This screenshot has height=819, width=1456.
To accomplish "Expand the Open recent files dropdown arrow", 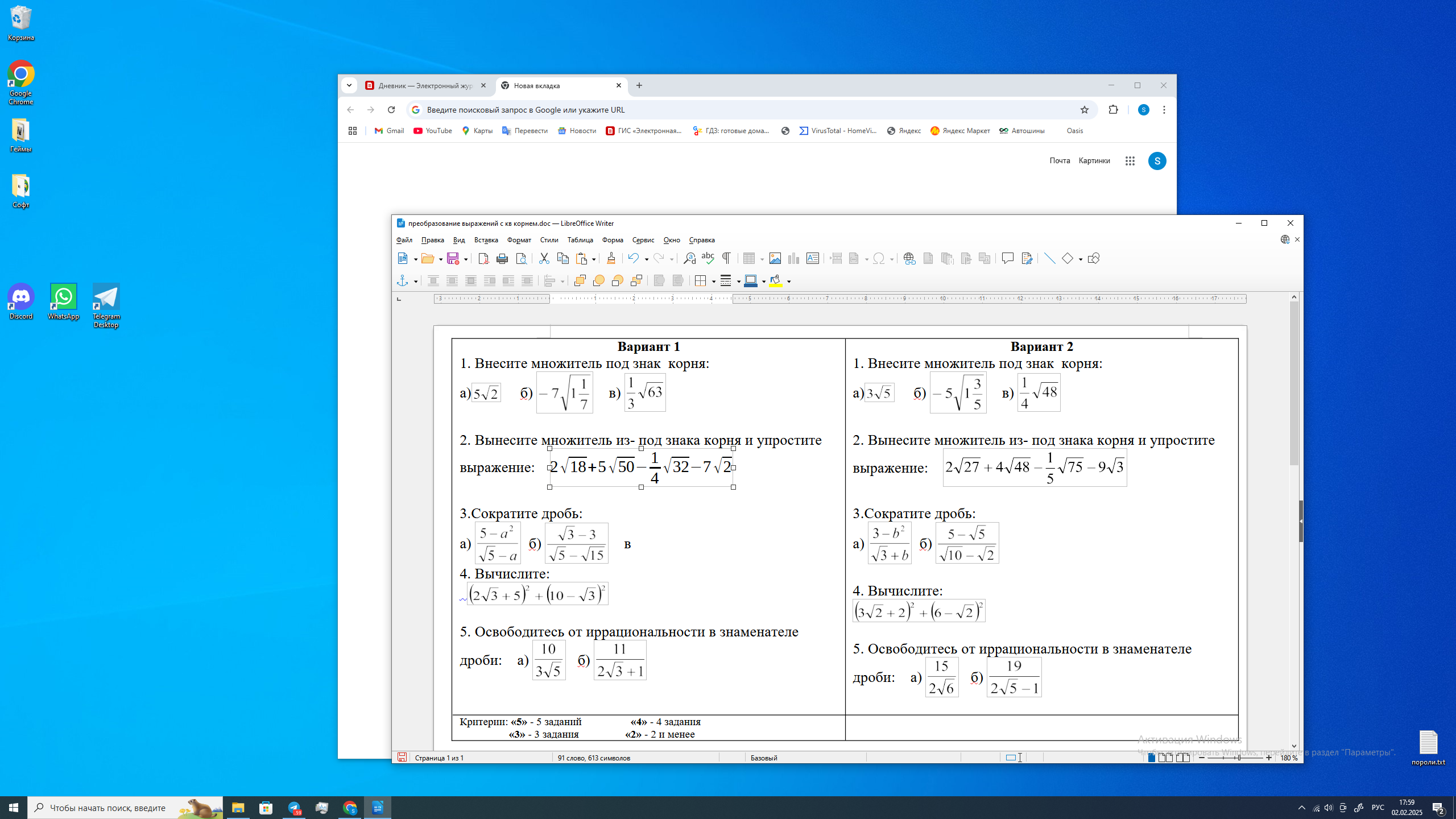I will click(x=440, y=259).
